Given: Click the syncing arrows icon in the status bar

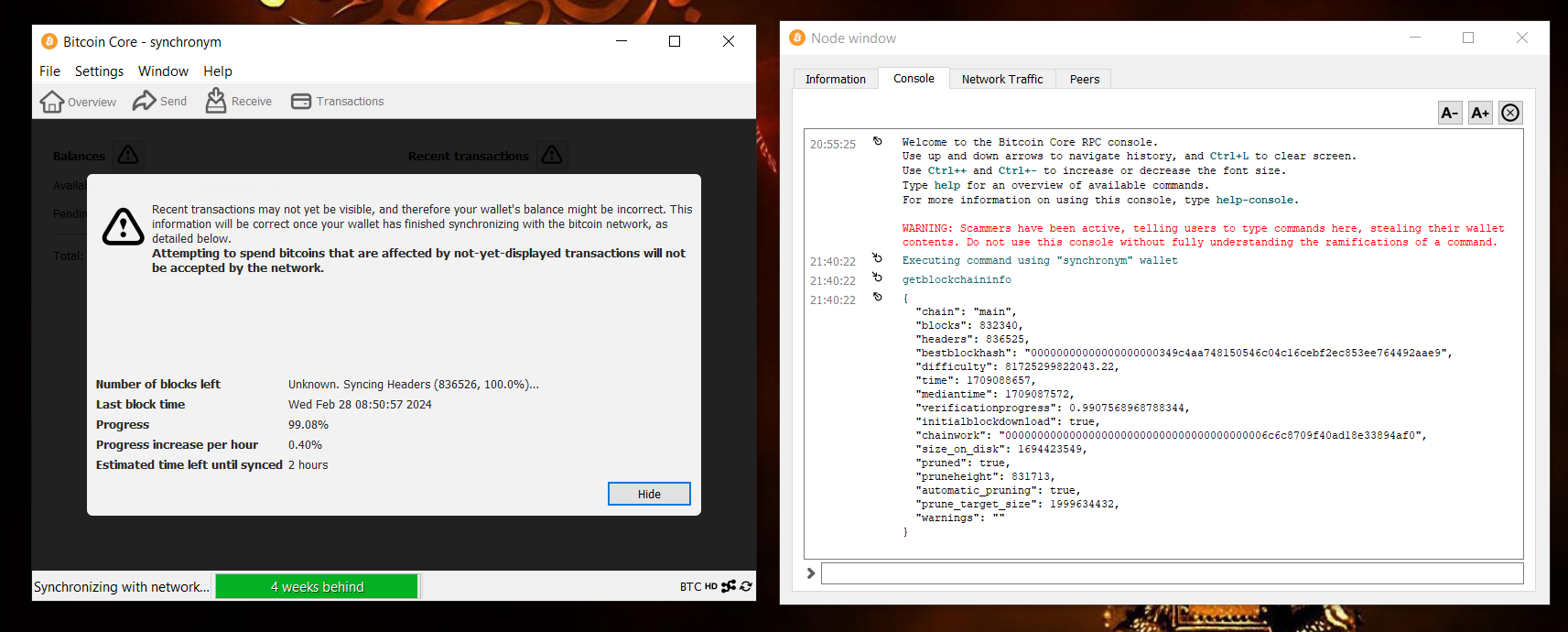Looking at the screenshot, I should point(746,586).
